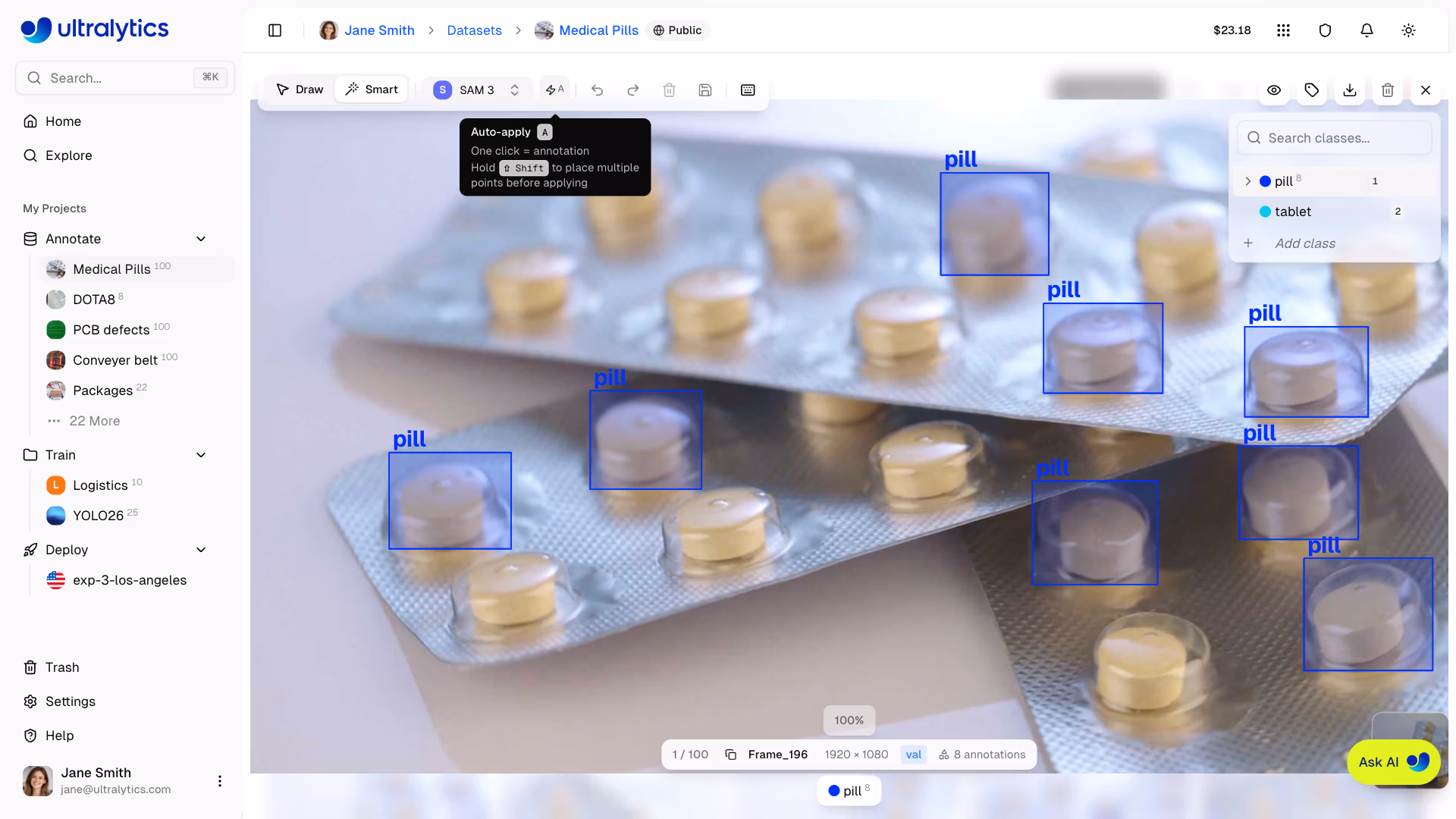Select the leftmost pill bounding box
Image resolution: width=1456 pixels, height=819 pixels.
[x=450, y=500]
